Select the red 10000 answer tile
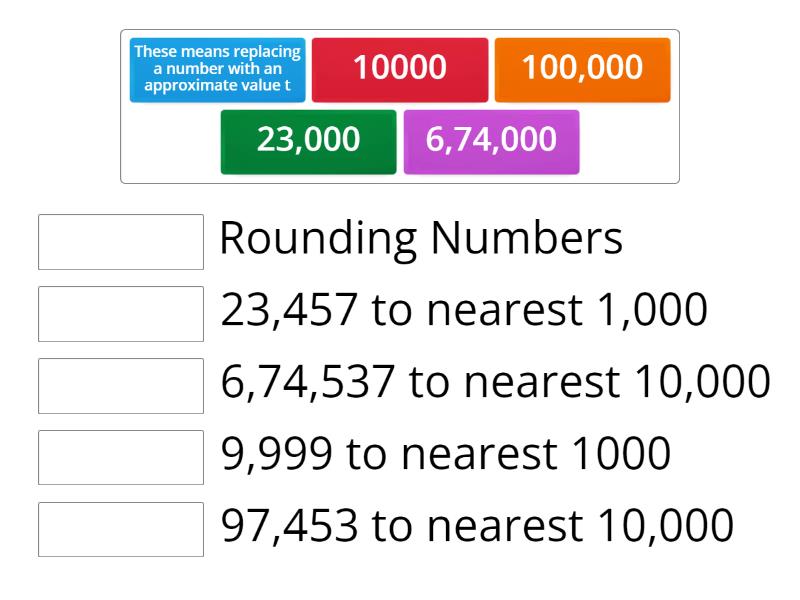This screenshot has height=600, width=800. pyautogui.click(x=400, y=68)
